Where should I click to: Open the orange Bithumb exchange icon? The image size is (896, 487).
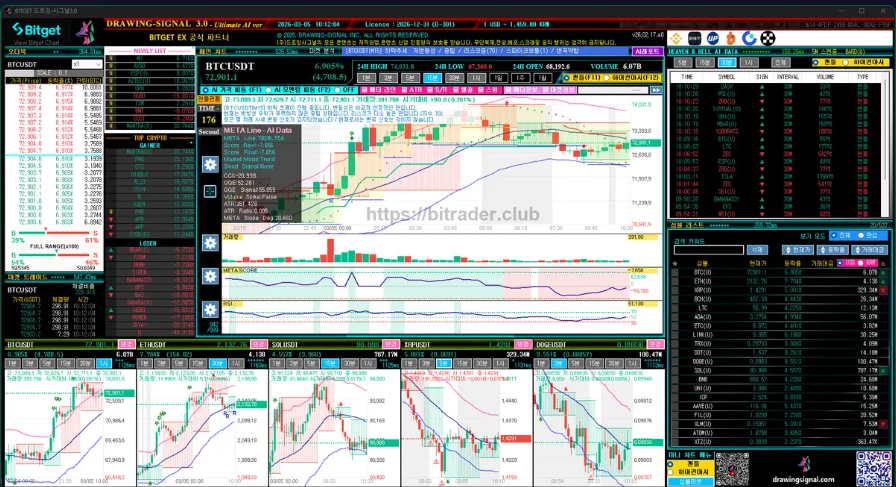pos(731,38)
